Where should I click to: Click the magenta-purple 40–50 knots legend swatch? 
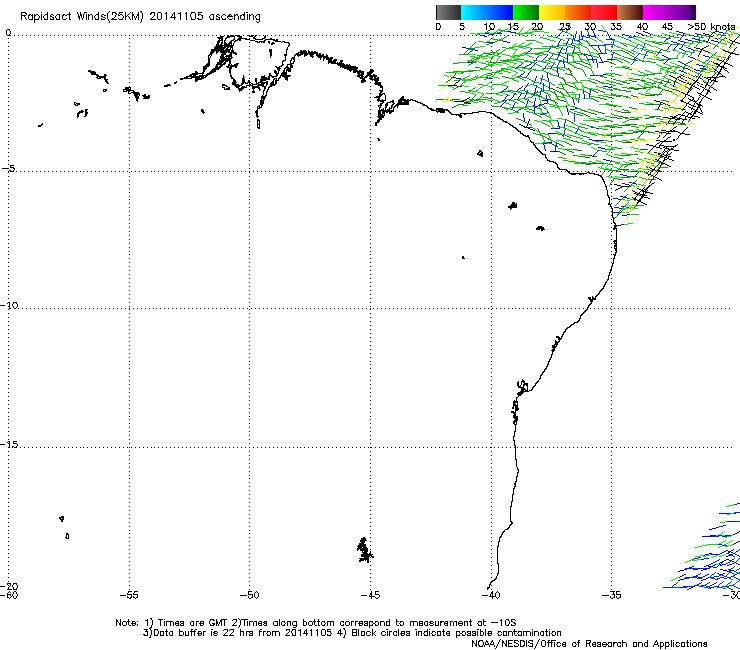click(x=669, y=12)
